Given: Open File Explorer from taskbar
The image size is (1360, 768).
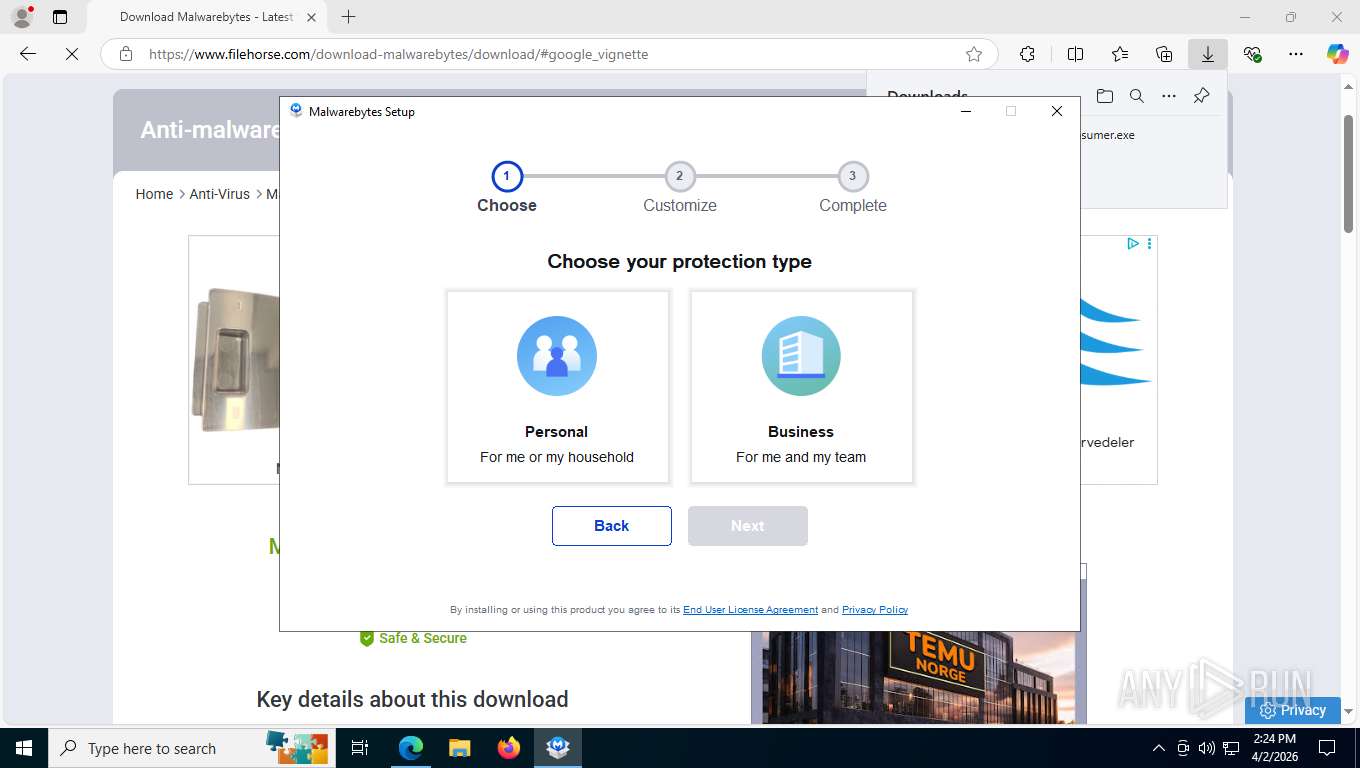Looking at the screenshot, I should [x=459, y=748].
